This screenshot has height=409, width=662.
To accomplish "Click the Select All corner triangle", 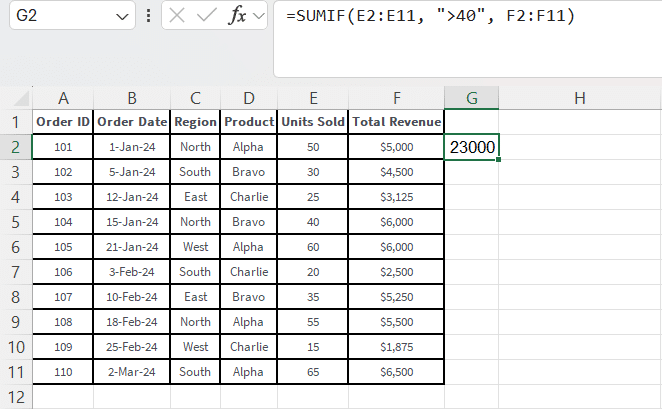I will point(19,98).
